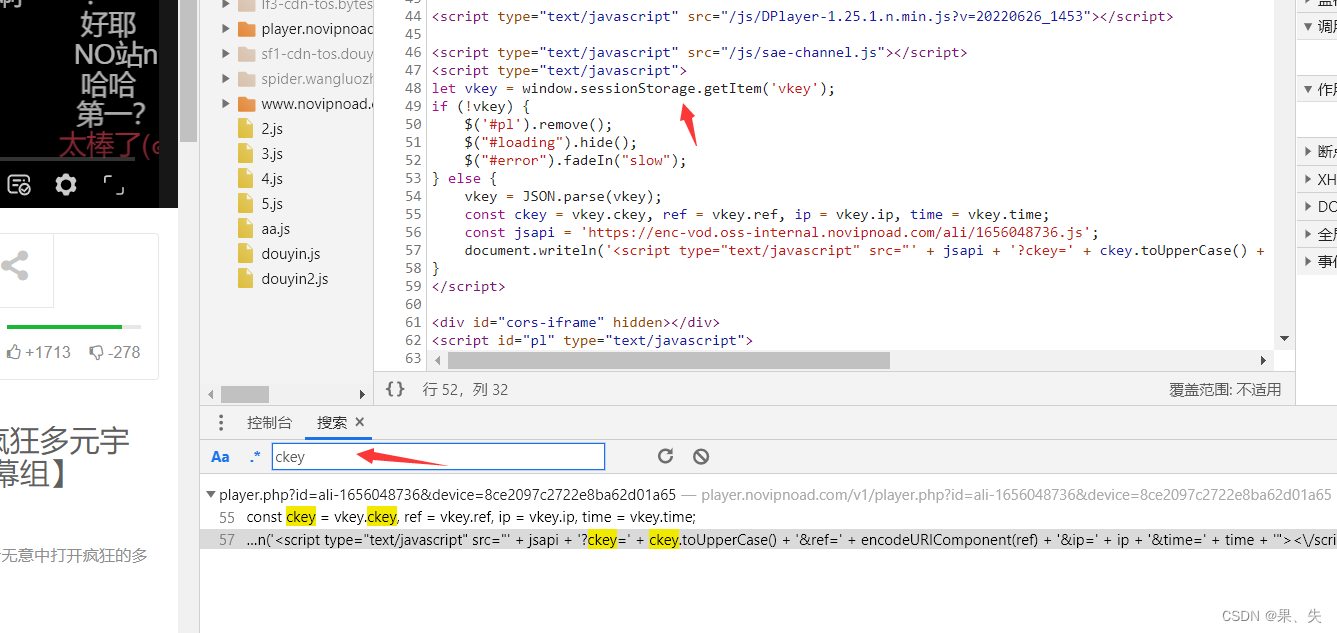Image resolution: width=1337 pixels, height=633 pixels.
Task: Open the 3.js file
Action: pyautogui.click(x=272, y=154)
